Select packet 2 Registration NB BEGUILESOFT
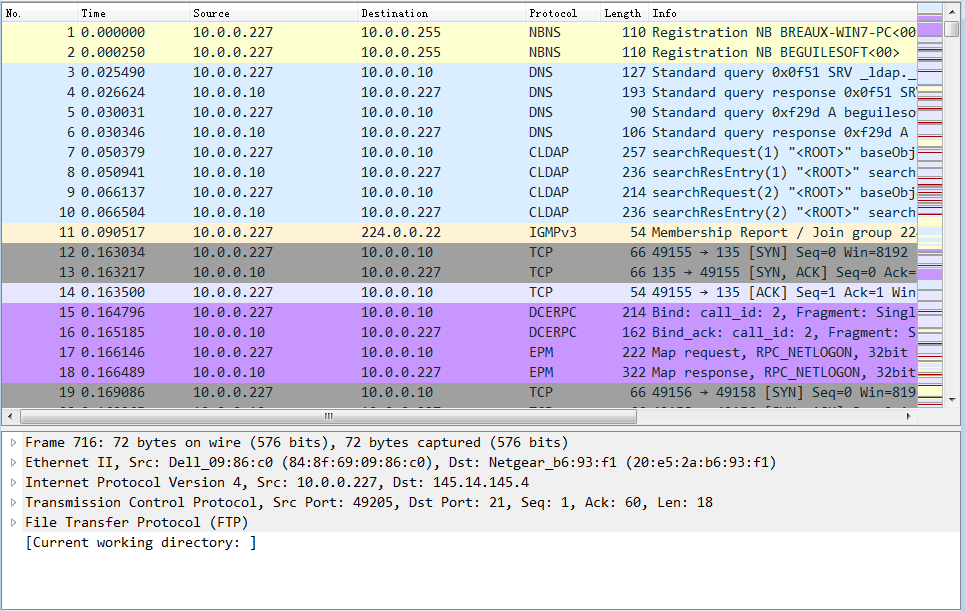 click(x=459, y=52)
